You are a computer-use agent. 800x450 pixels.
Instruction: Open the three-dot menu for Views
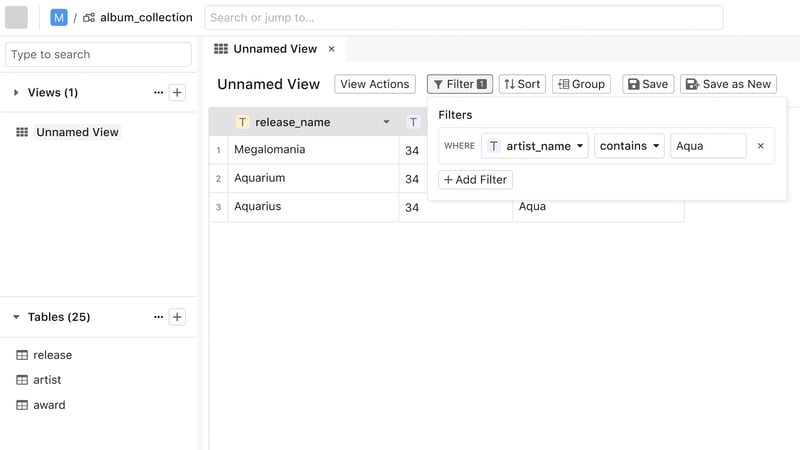click(158, 93)
